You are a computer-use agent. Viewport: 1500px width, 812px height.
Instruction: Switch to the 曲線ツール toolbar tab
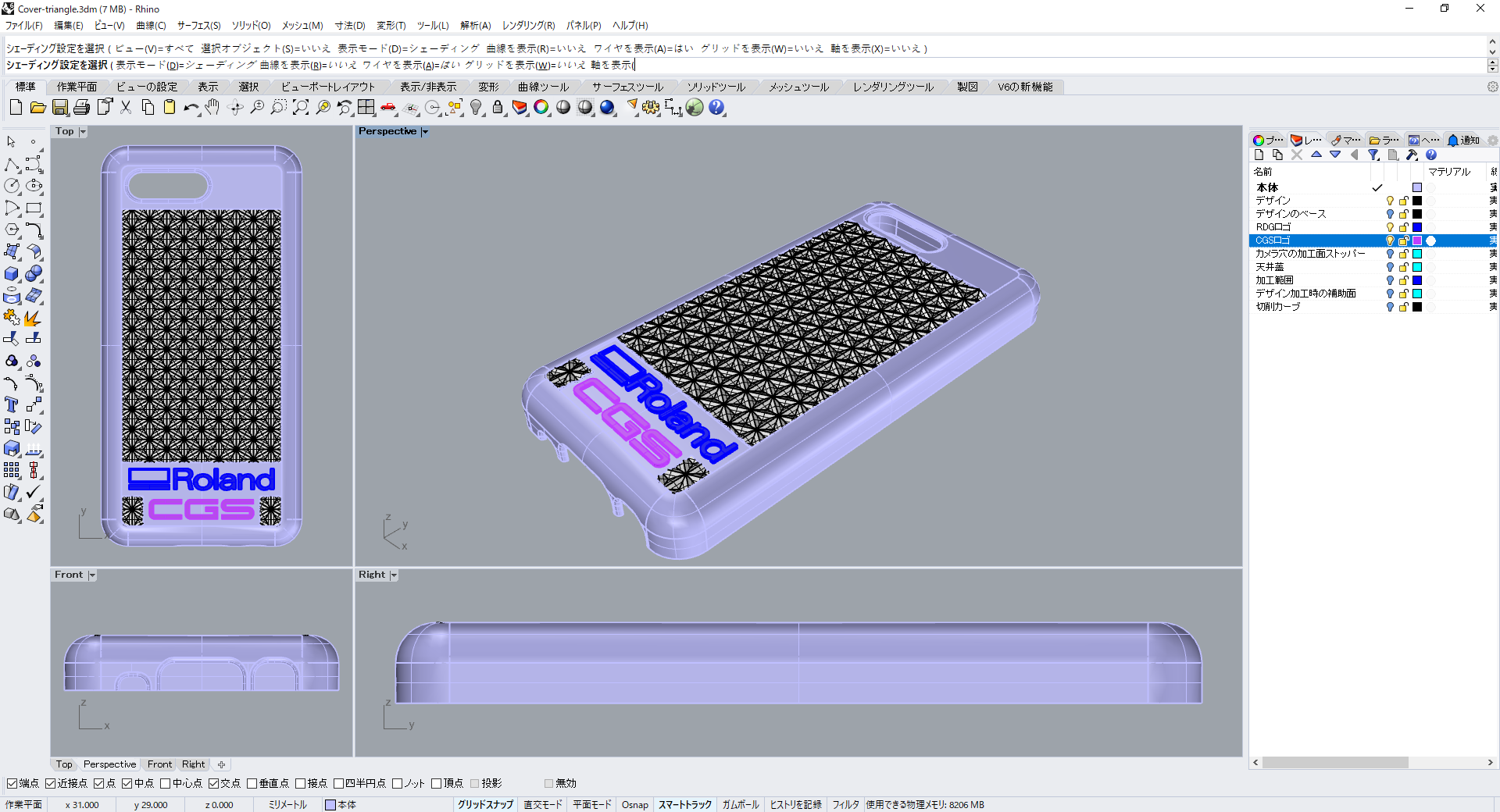(x=543, y=87)
